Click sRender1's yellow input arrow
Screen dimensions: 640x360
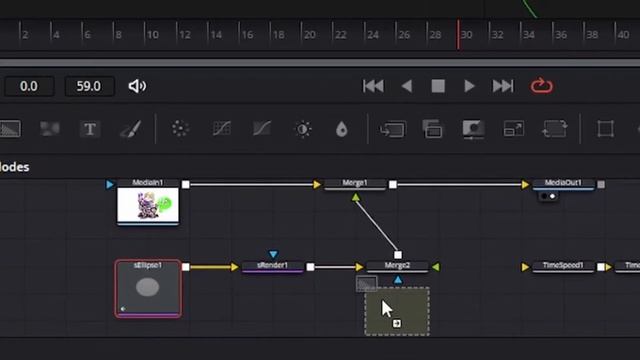coord(235,267)
